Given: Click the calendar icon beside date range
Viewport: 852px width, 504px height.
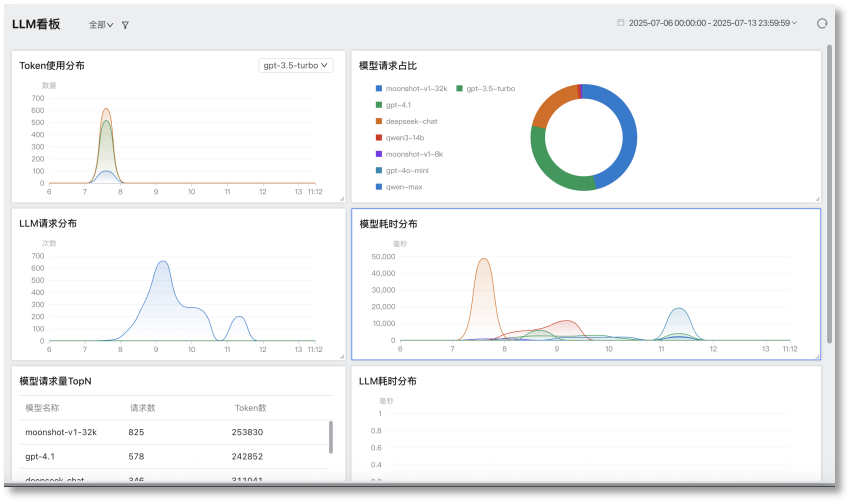Looking at the screenshot, I should coord(621,22).
